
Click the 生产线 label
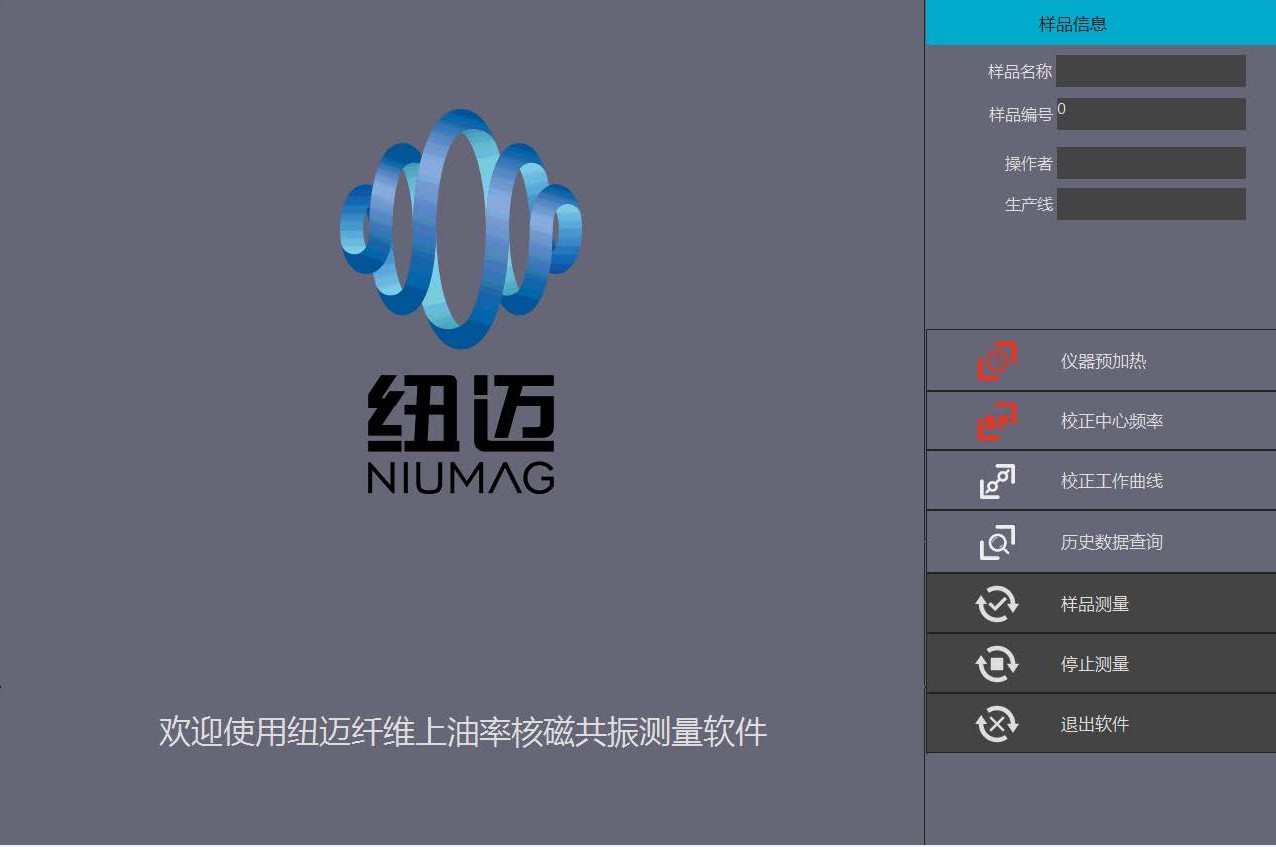pos(1029,205)
